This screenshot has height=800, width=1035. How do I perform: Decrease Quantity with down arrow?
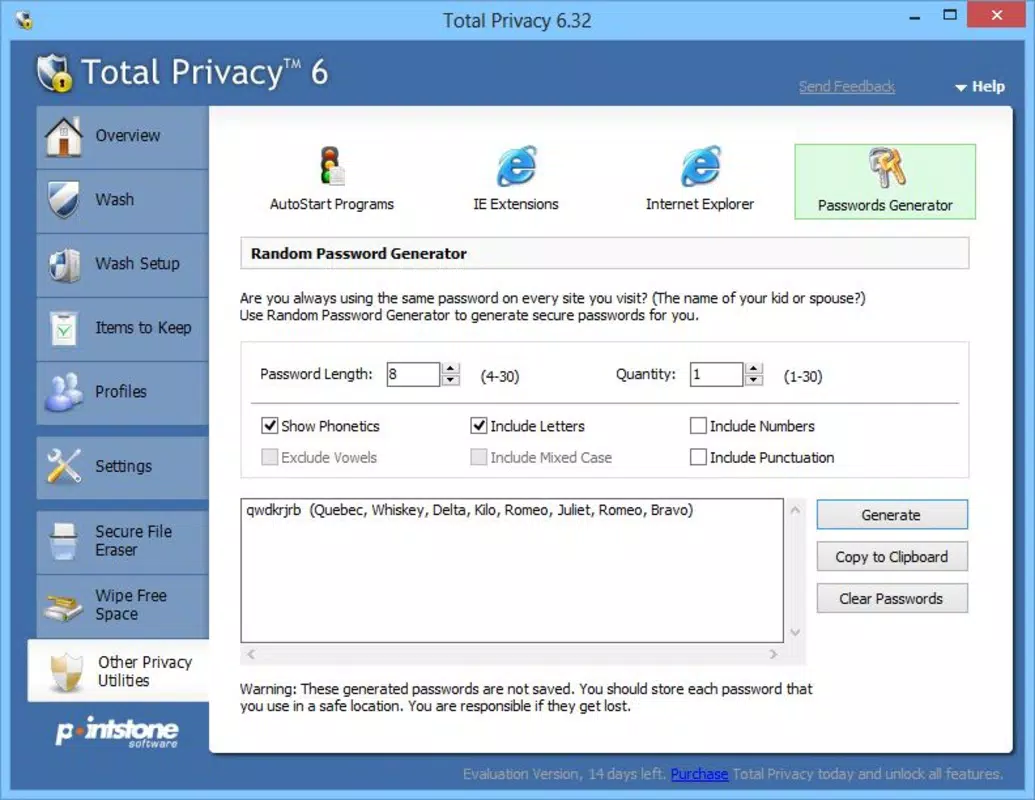(754, 380)
